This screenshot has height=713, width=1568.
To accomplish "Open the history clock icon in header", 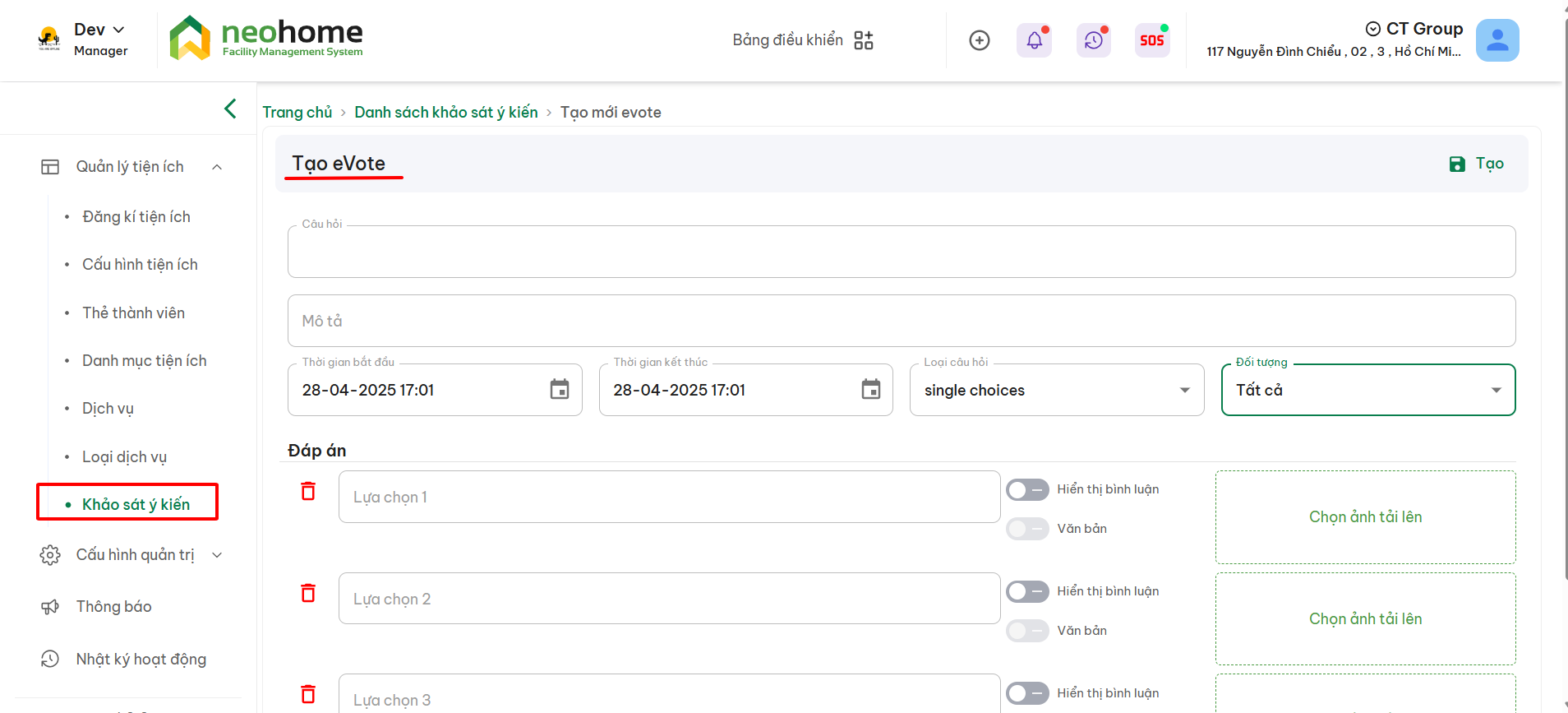I will (x=1094, y=40).
